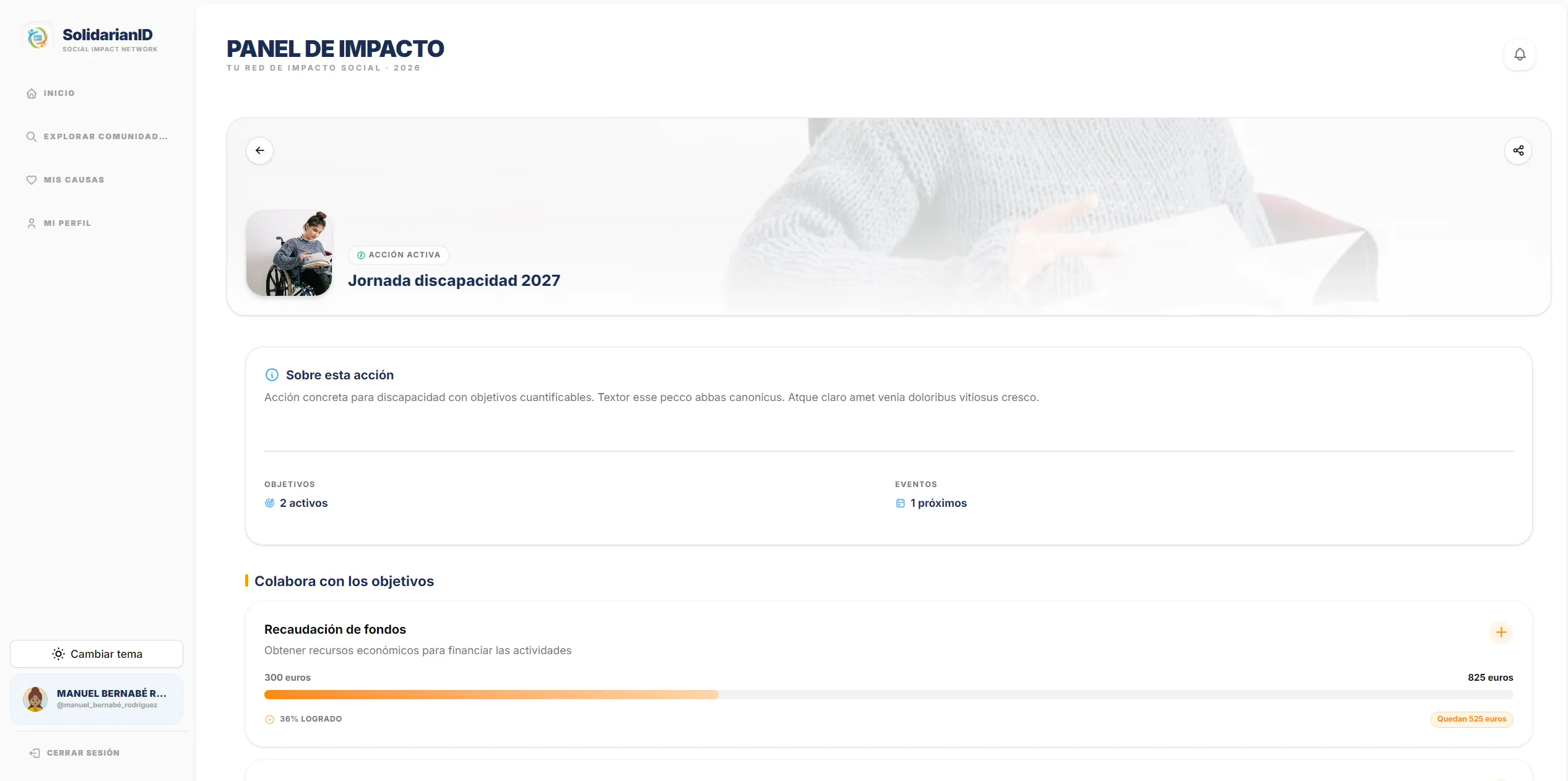Click the 825 euros goal amount

(x=1490, y=678)
